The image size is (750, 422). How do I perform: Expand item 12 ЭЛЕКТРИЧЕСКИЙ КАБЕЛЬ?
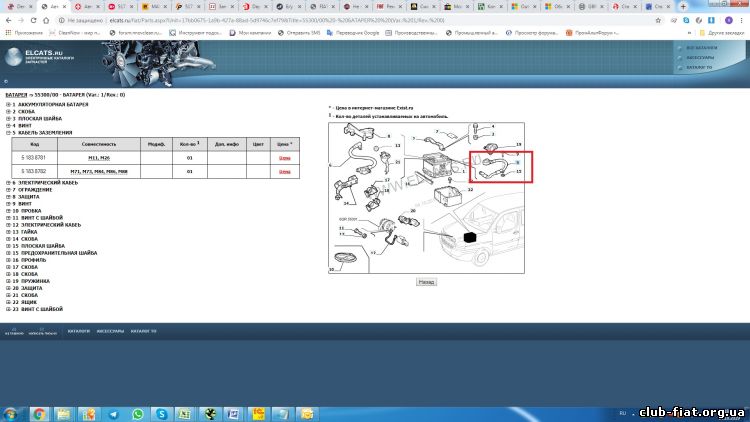[8, 225]
